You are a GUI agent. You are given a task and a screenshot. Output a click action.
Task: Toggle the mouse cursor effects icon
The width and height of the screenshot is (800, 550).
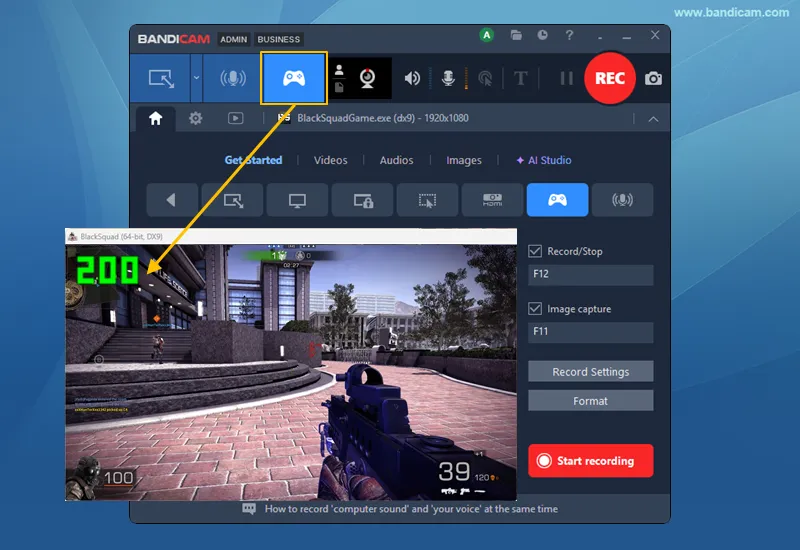tap(485, 78)
